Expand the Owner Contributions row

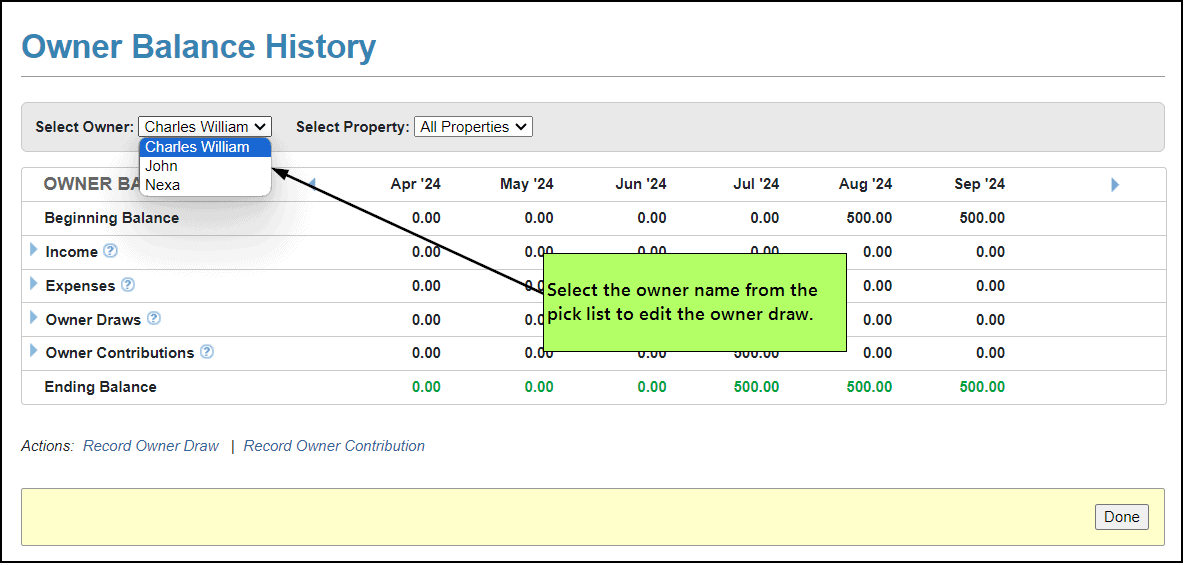click(34, 351)
